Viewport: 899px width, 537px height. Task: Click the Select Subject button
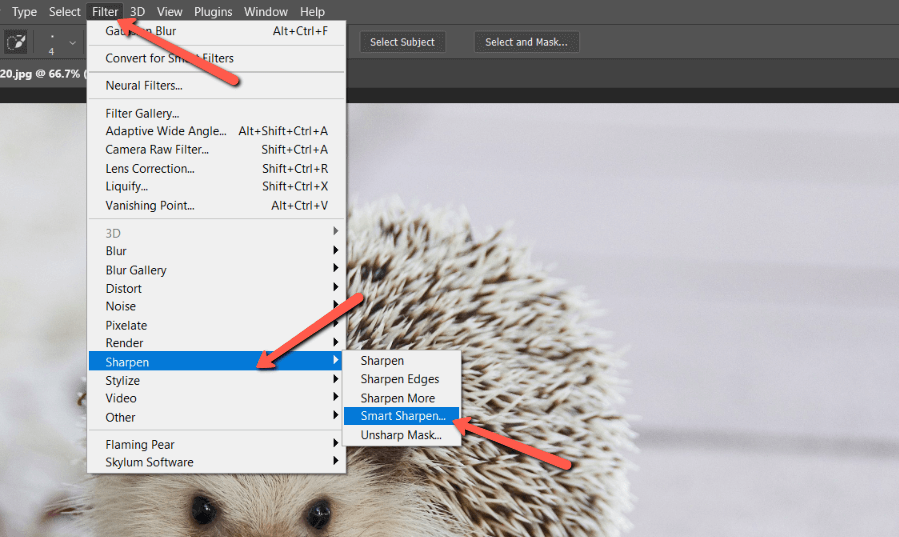[x=402, y=42]
